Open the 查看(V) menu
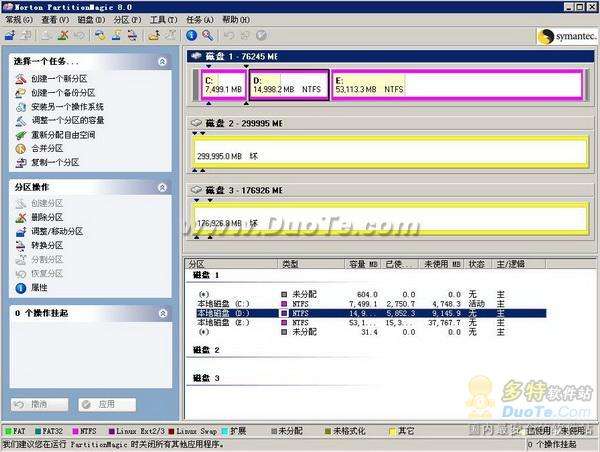Viewport: 600px width, 452px height. 55,20
